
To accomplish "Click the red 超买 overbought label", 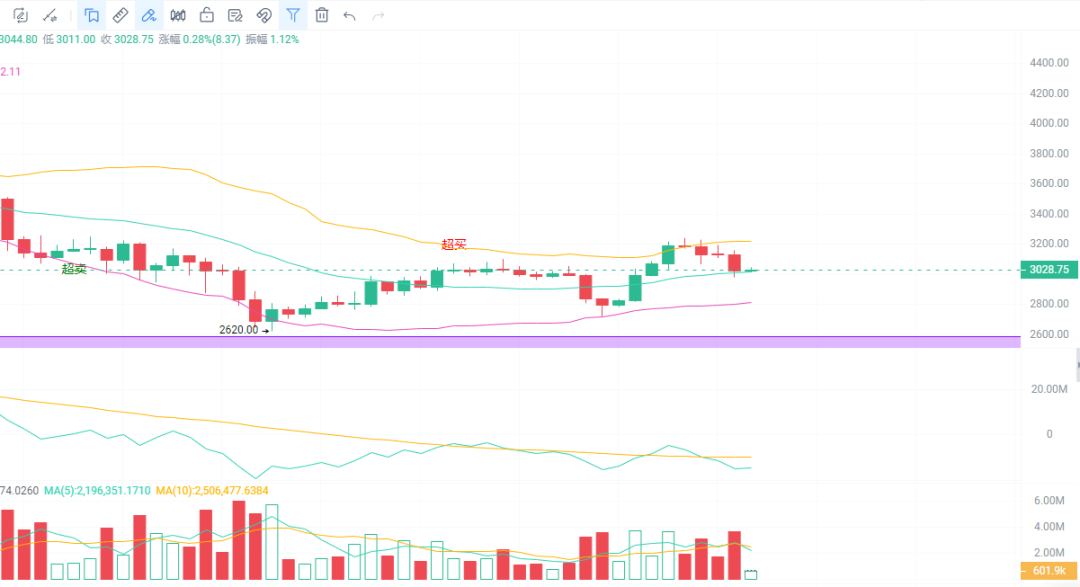I will tap(454, 244).
